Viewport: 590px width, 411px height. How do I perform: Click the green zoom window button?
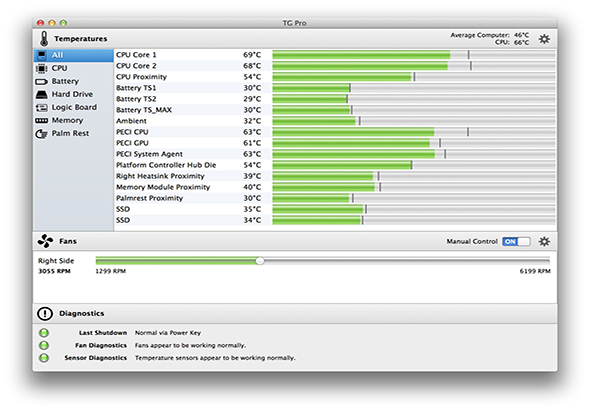[64, 23]
